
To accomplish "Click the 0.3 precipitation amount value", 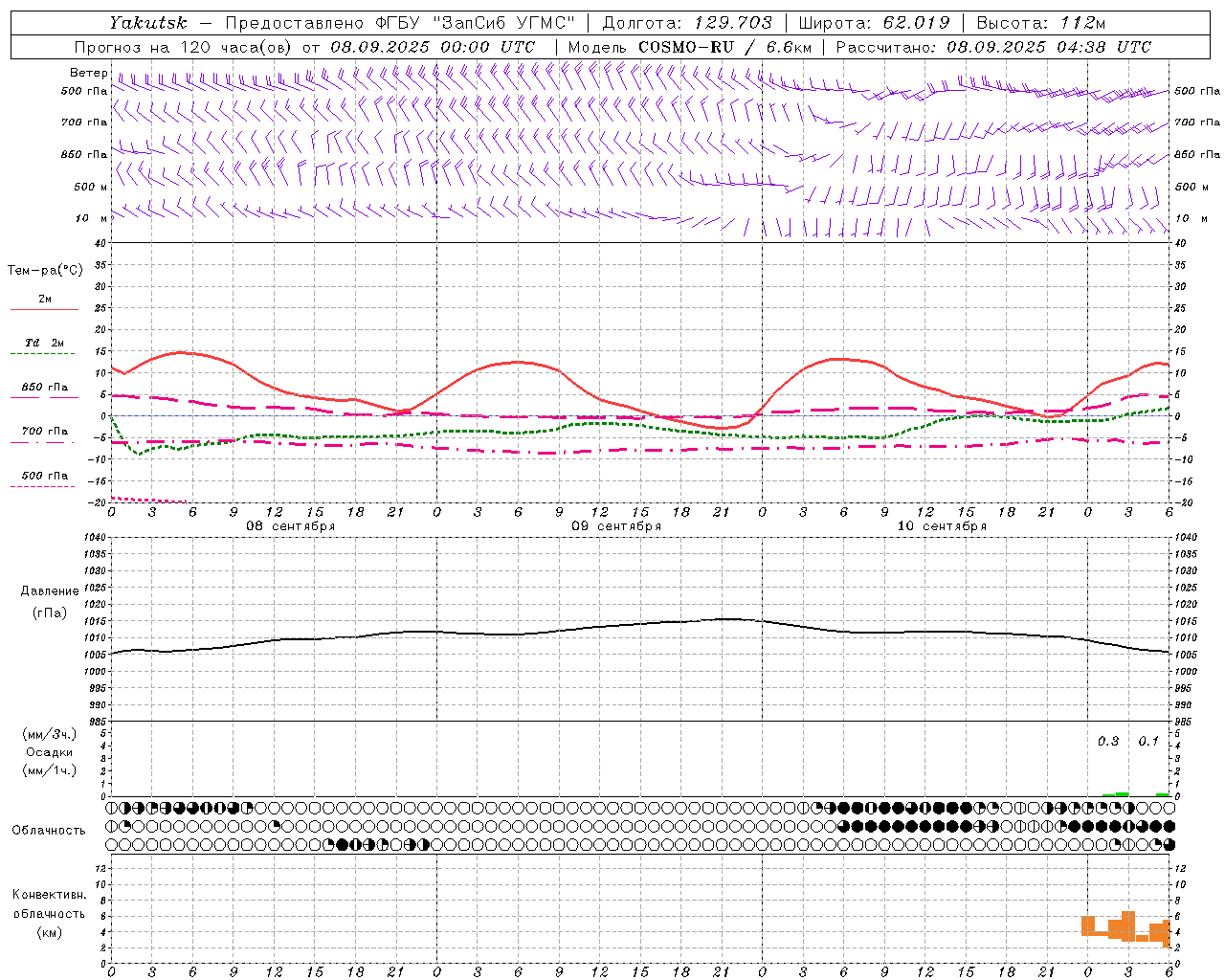I will click(1108, 742).
